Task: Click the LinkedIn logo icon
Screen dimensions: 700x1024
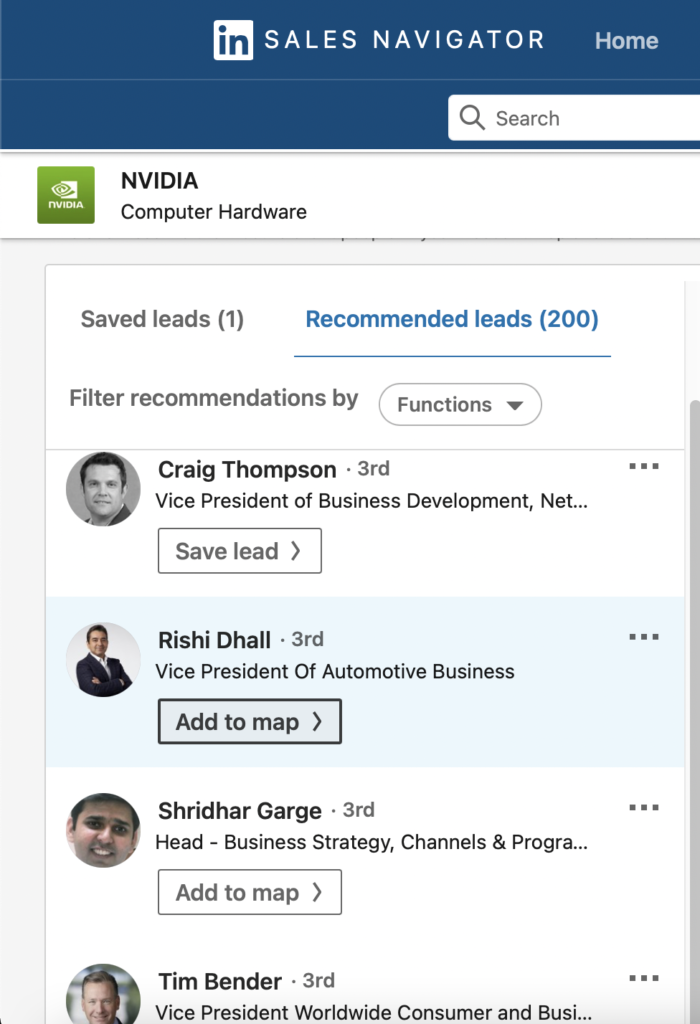Action: point(233,40)
